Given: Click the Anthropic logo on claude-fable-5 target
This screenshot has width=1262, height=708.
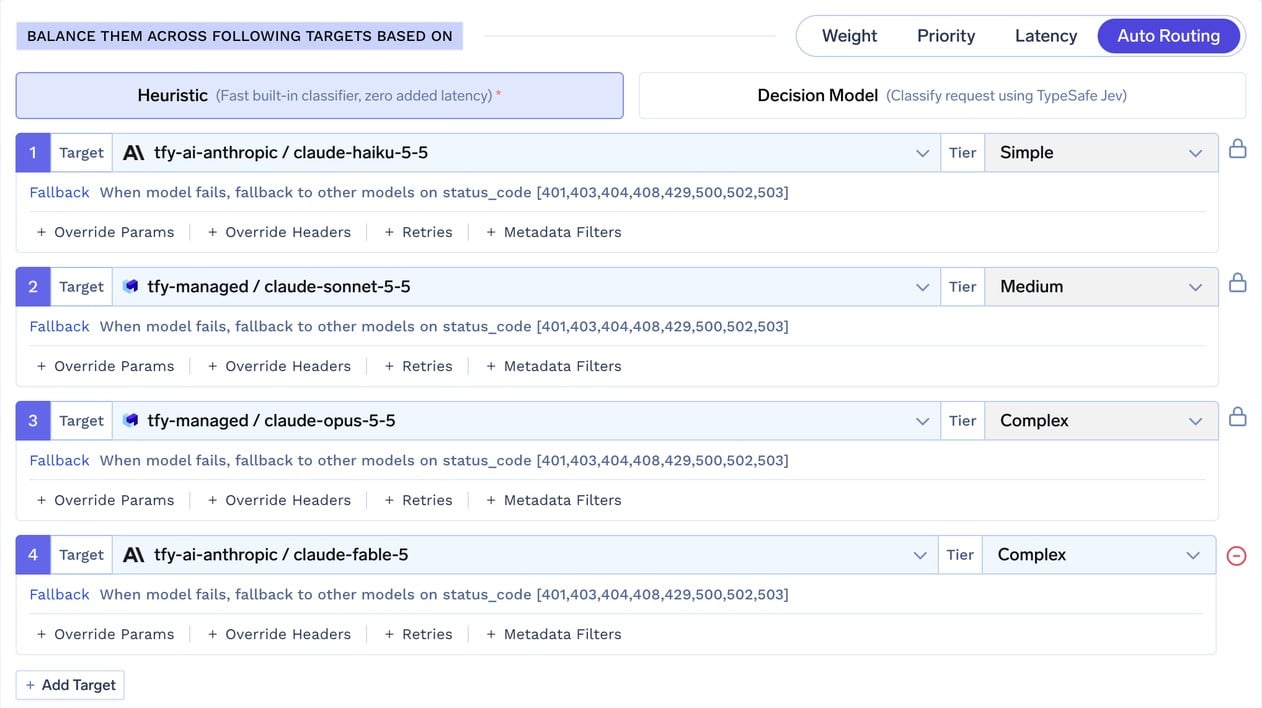Looking at the screenshot, I should pyautogui.click(x=133, y=555).
